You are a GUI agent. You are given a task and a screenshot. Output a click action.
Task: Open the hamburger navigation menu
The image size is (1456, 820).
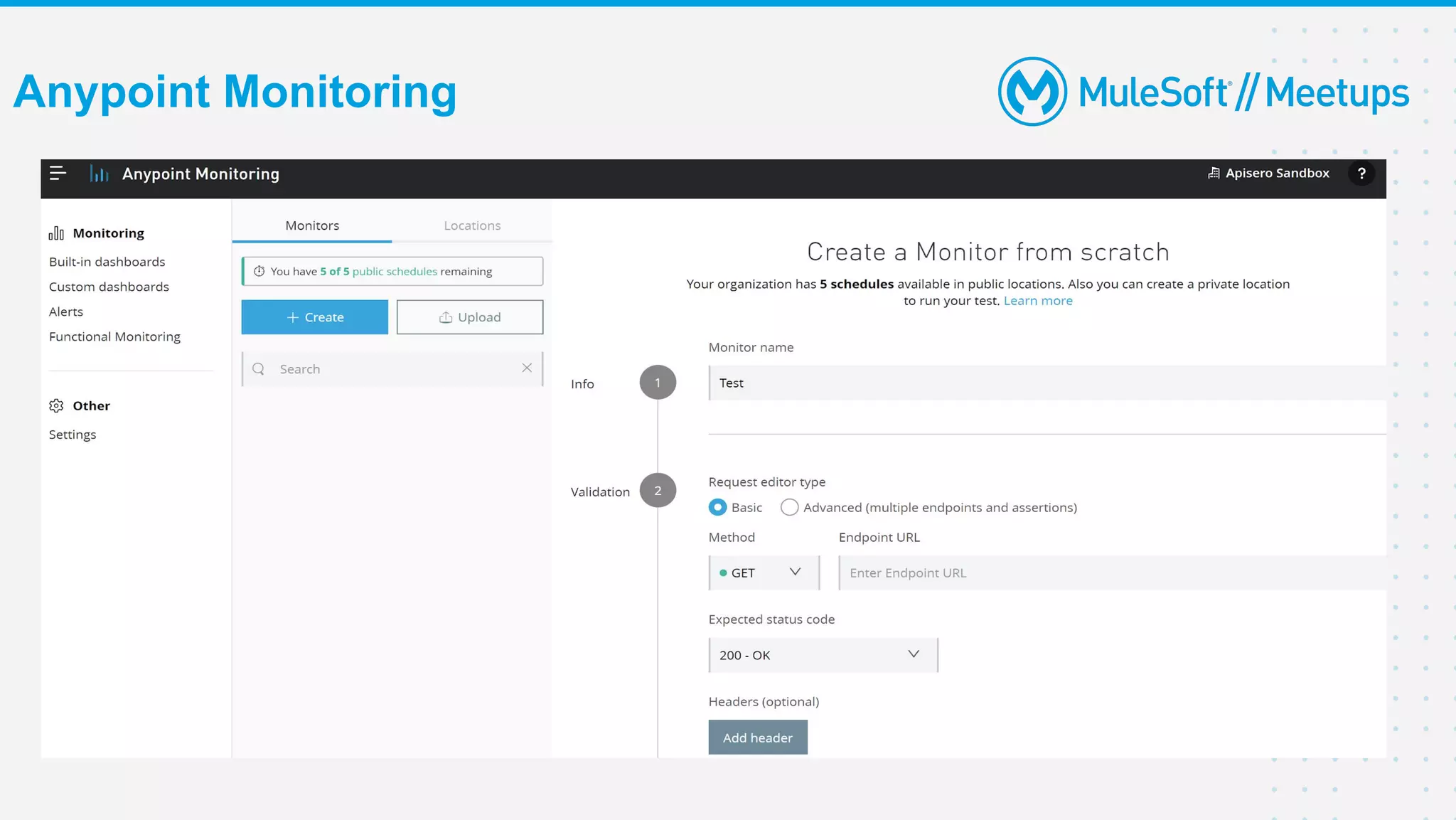[58, 174]
